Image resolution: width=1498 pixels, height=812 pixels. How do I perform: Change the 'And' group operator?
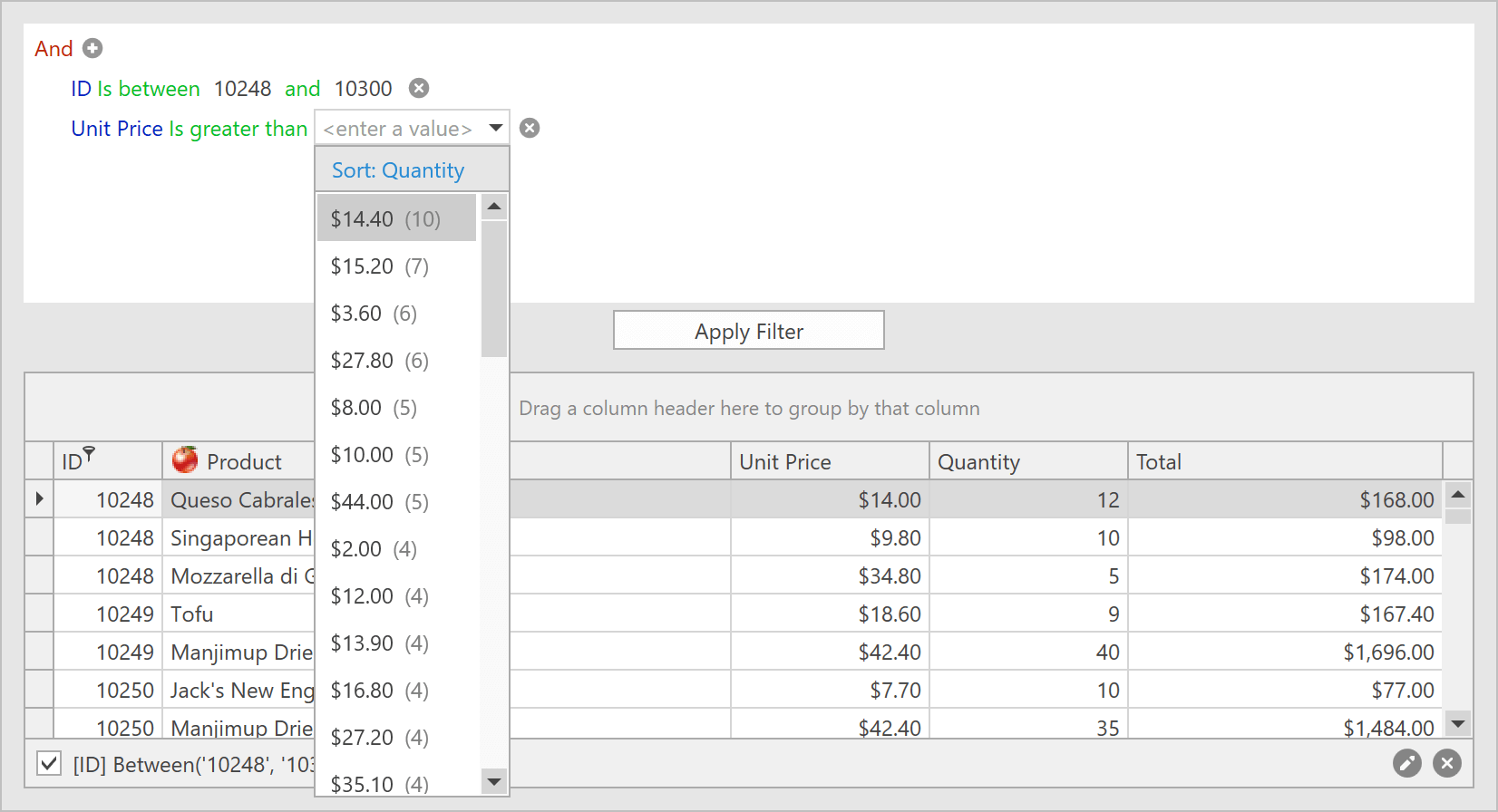tap(53, 49)
